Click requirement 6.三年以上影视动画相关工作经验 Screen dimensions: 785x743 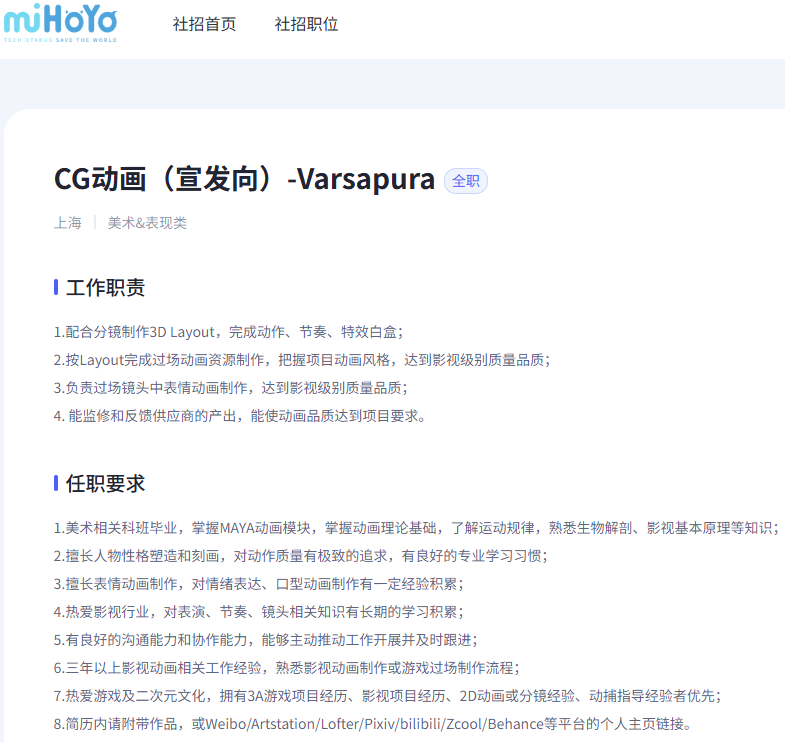[287, 668]
